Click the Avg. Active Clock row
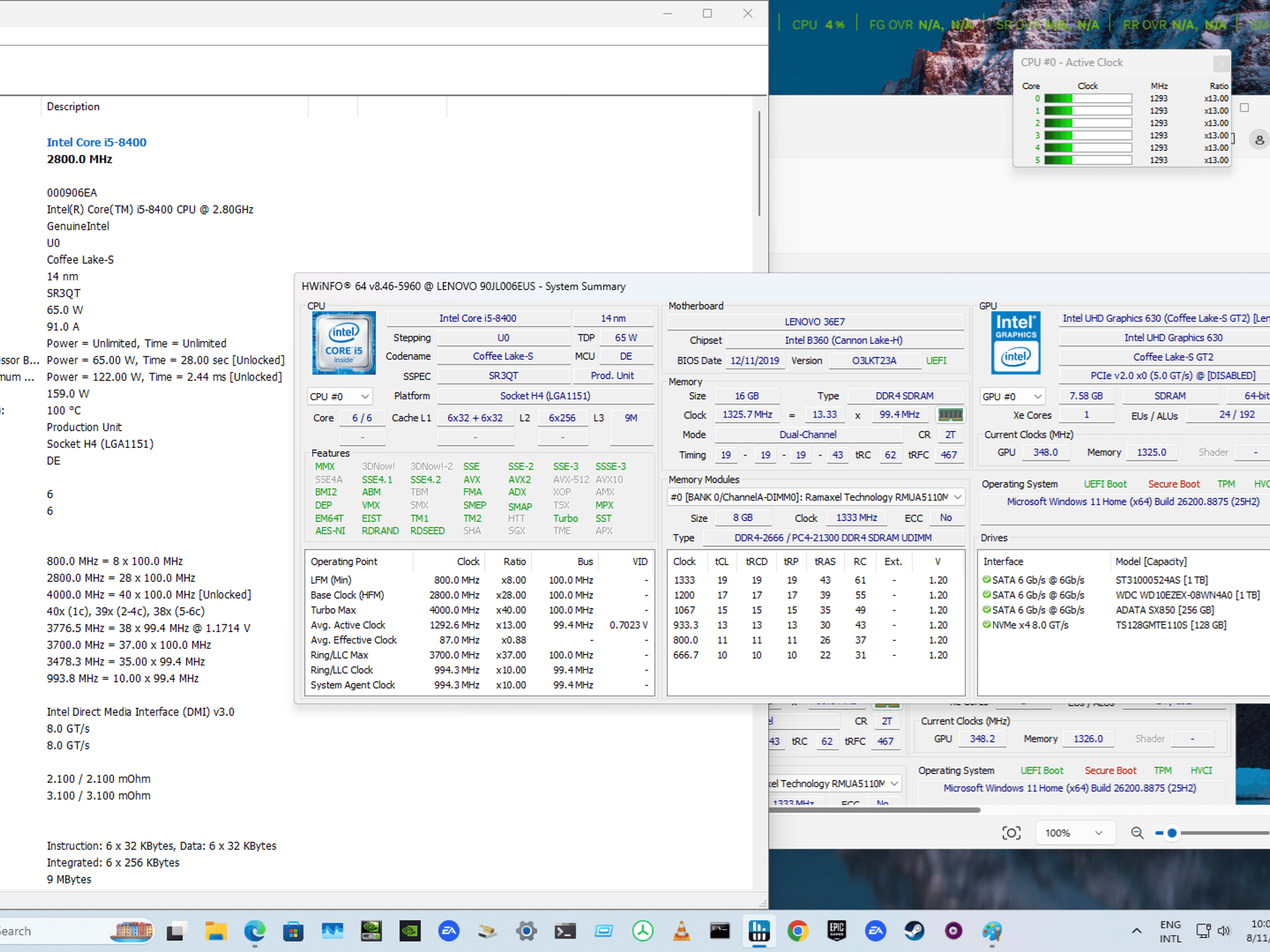1270x952 pixels. tap(479, 625)
